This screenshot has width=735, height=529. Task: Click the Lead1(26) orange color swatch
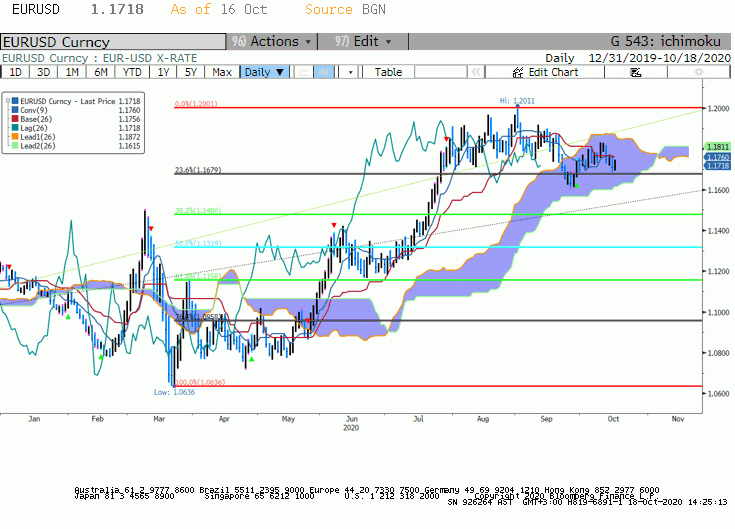coord(15,137)
